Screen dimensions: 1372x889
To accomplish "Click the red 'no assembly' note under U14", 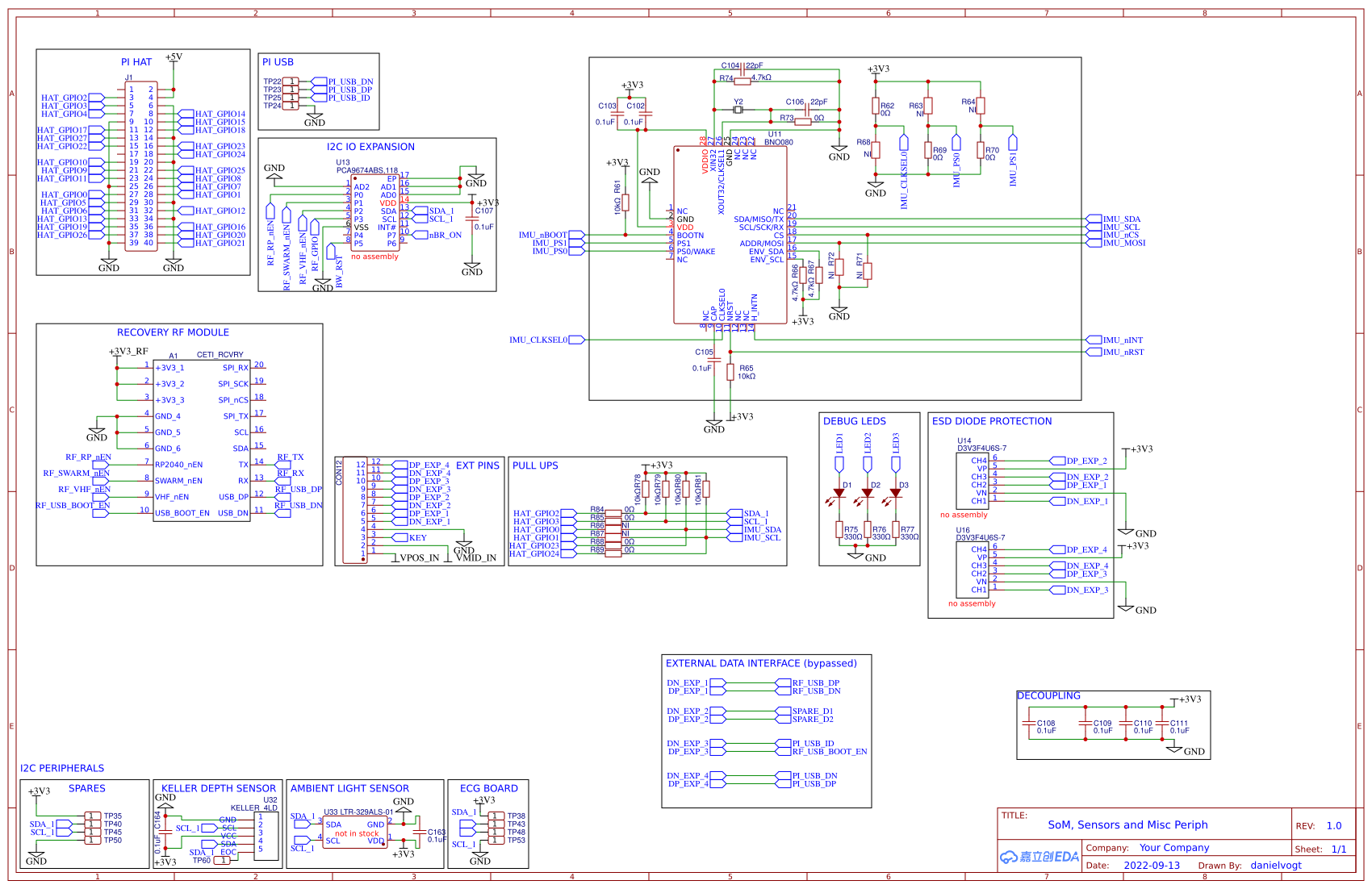I will coord(963,514).
